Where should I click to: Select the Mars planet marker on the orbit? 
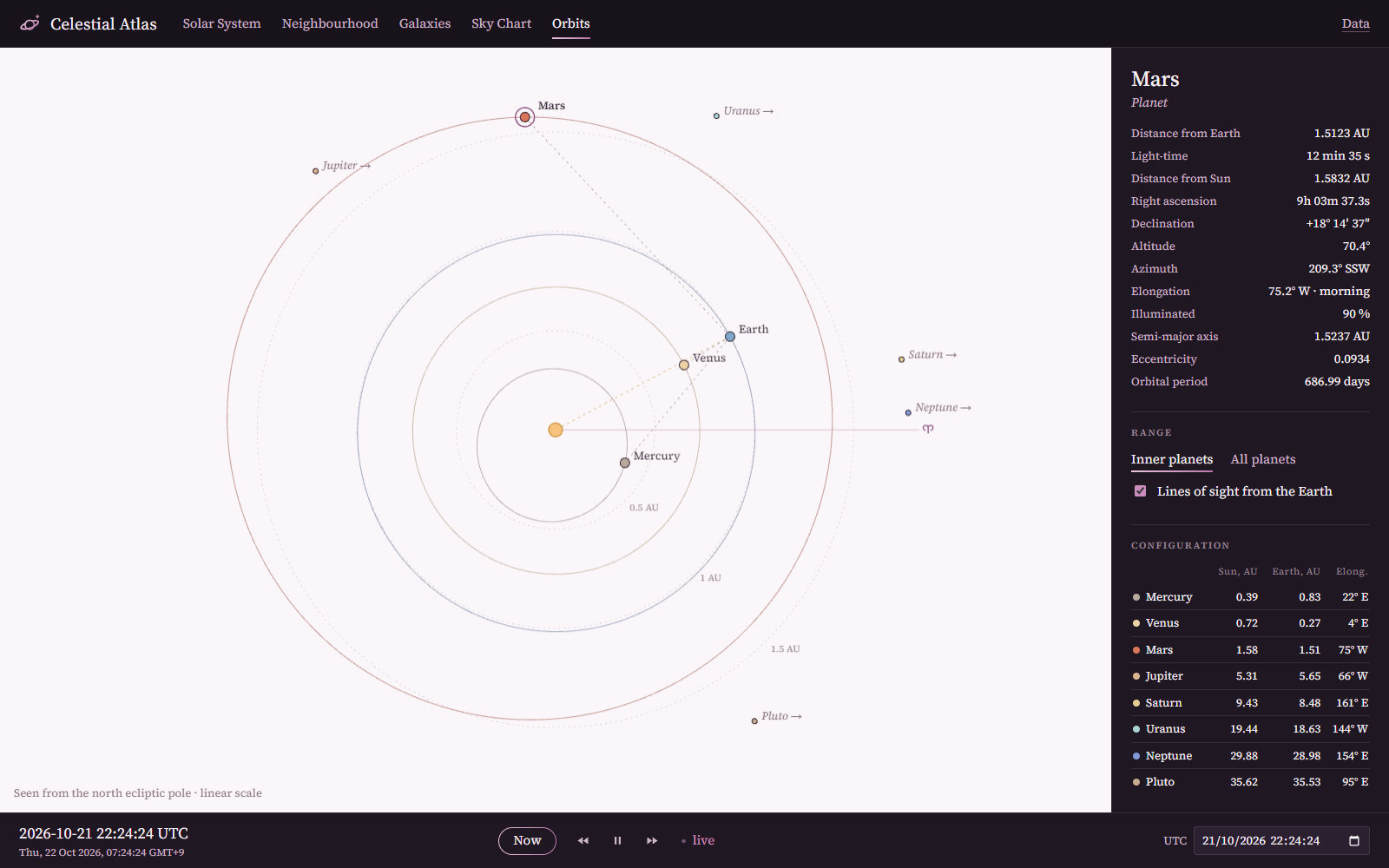pyautogui.click(x=524, y=117)
